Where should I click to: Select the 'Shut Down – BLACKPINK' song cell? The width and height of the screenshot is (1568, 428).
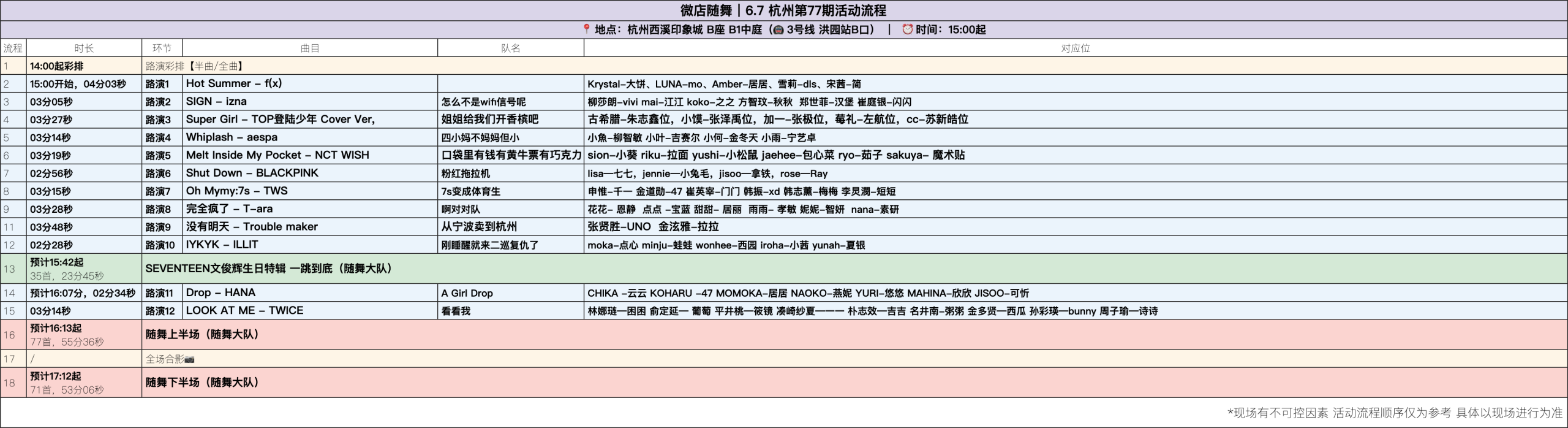coord(310,173)
